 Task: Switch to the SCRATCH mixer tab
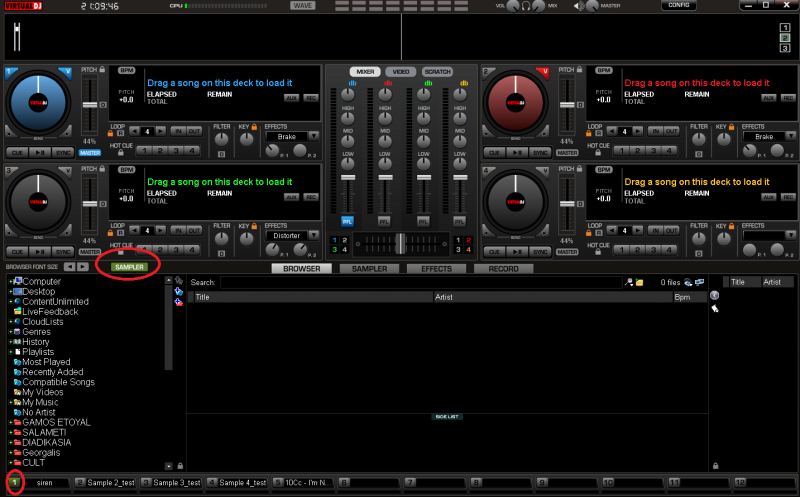click(x=437, y=72)
